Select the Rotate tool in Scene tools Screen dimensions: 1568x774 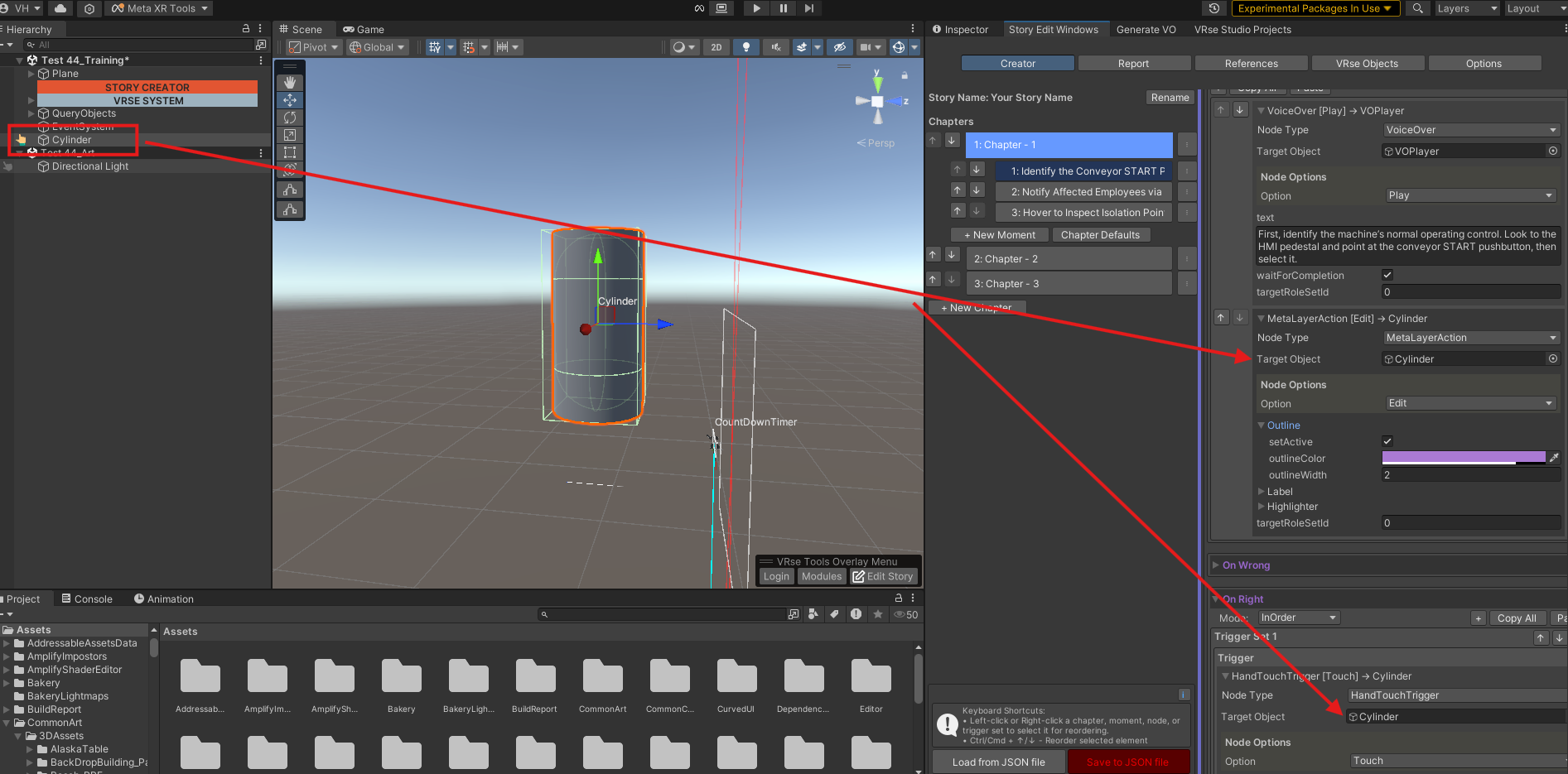(290, 118)
